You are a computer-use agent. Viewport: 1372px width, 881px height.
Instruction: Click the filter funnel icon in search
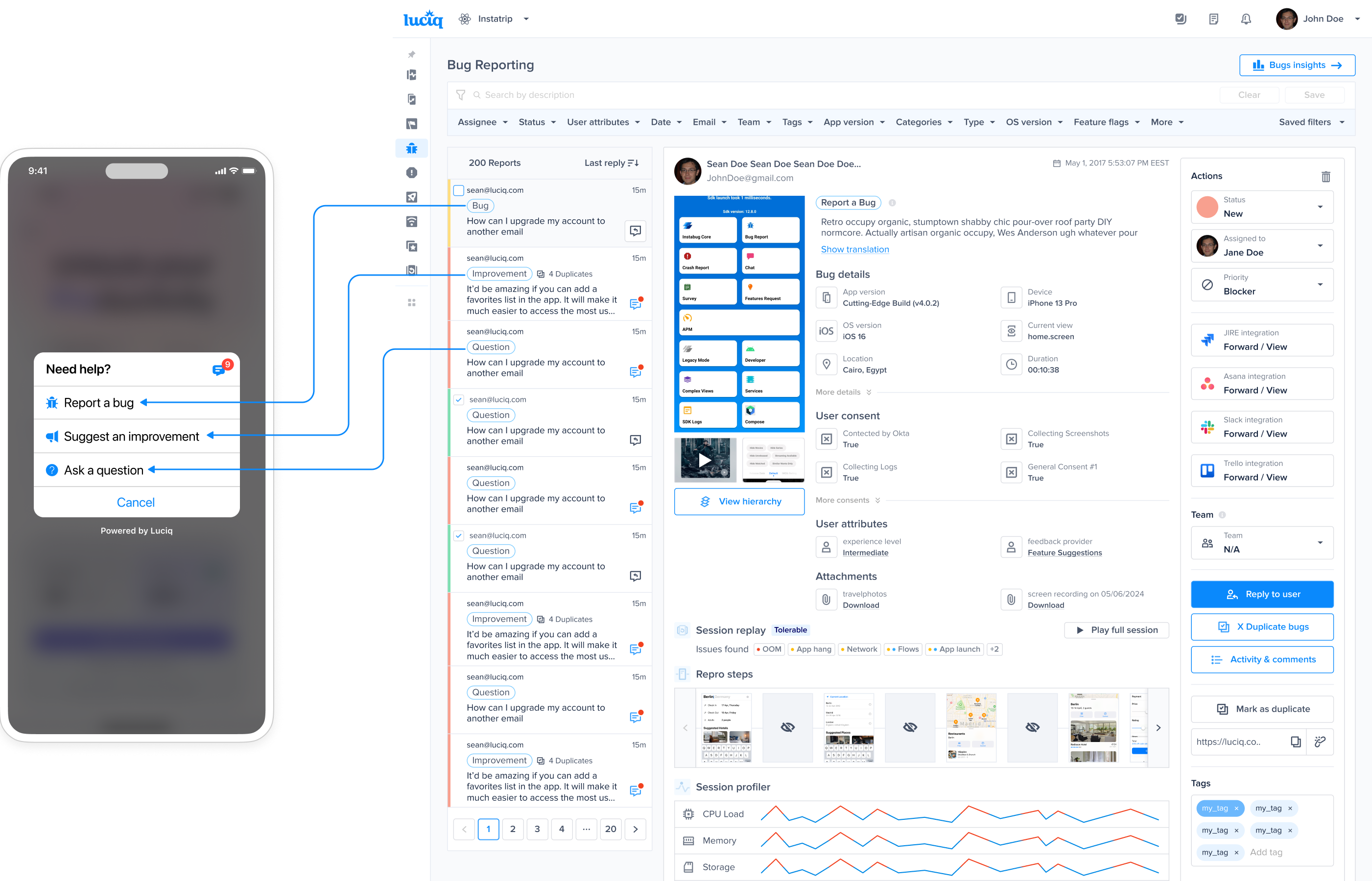tap(461, 95)
